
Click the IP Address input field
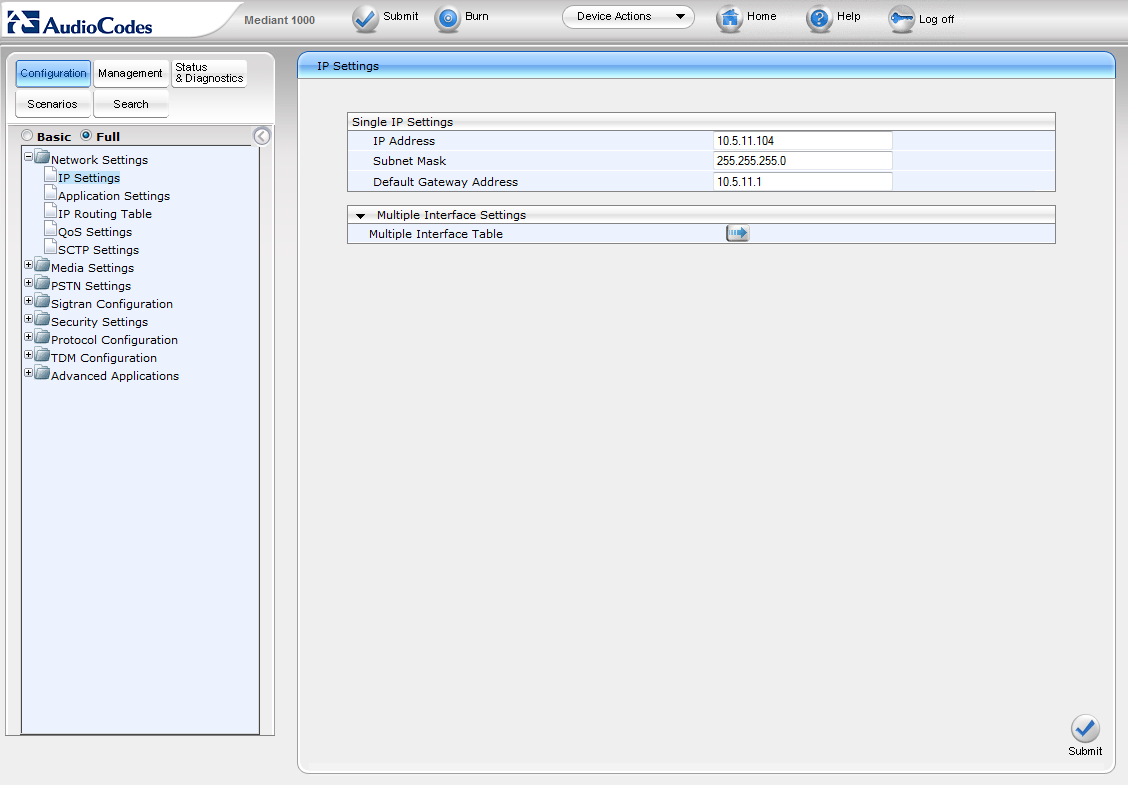click(x=802, y=141)
